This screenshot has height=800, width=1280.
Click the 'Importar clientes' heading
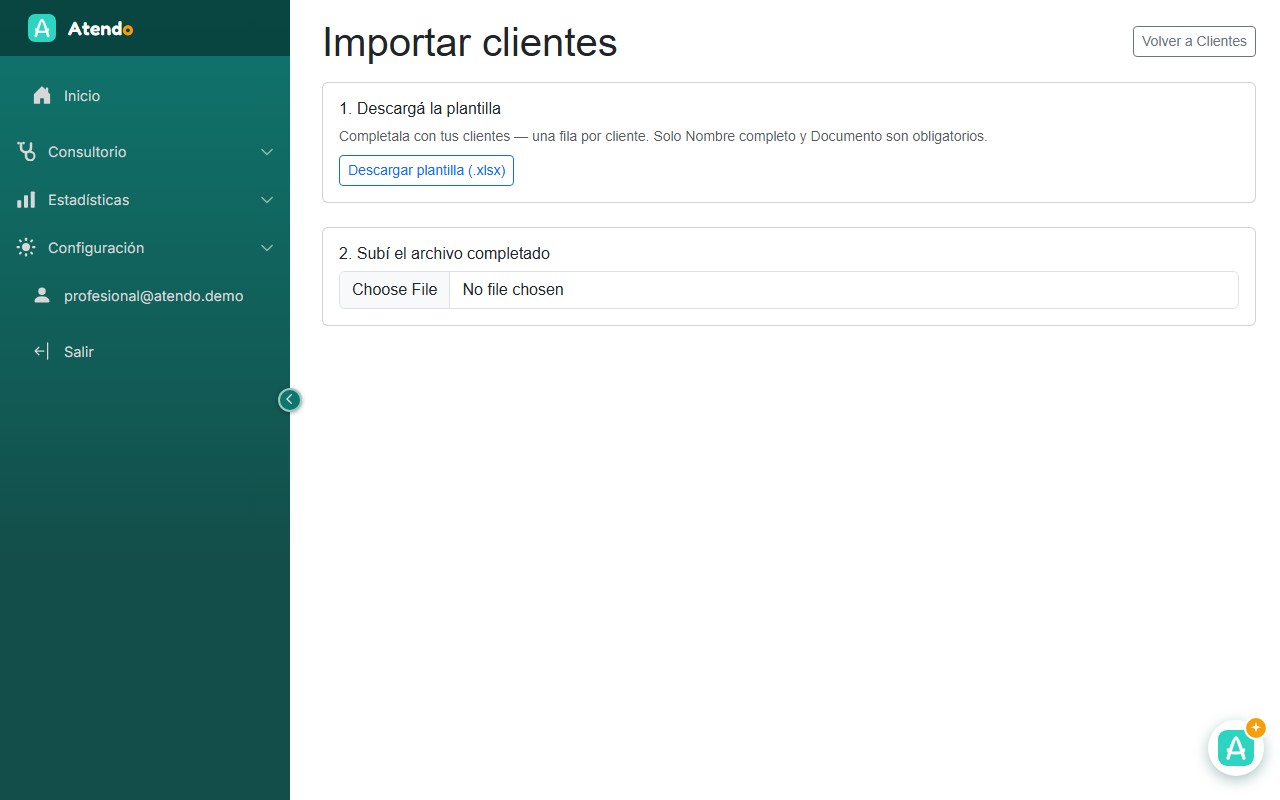470,42
